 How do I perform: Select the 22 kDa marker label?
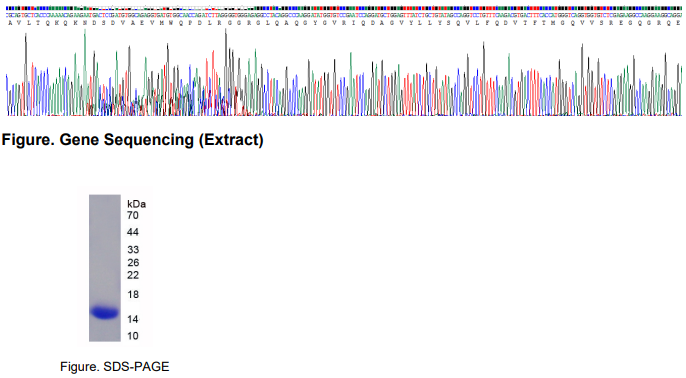(133, 275)
